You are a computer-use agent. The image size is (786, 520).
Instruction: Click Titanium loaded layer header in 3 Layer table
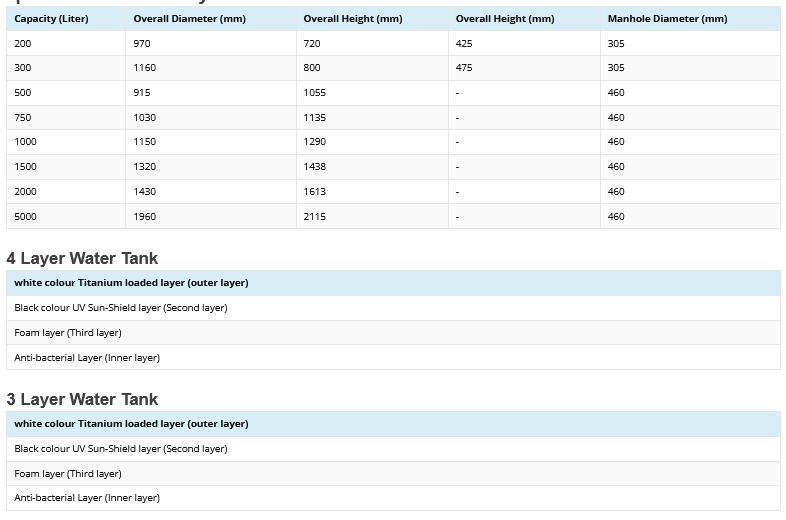pos(131,424)
